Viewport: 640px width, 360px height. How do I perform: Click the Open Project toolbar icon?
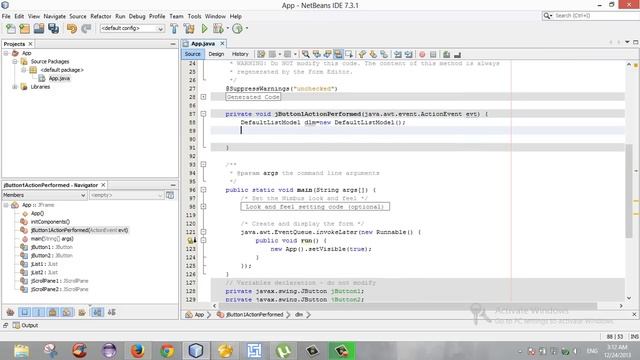tap(39, 29)
